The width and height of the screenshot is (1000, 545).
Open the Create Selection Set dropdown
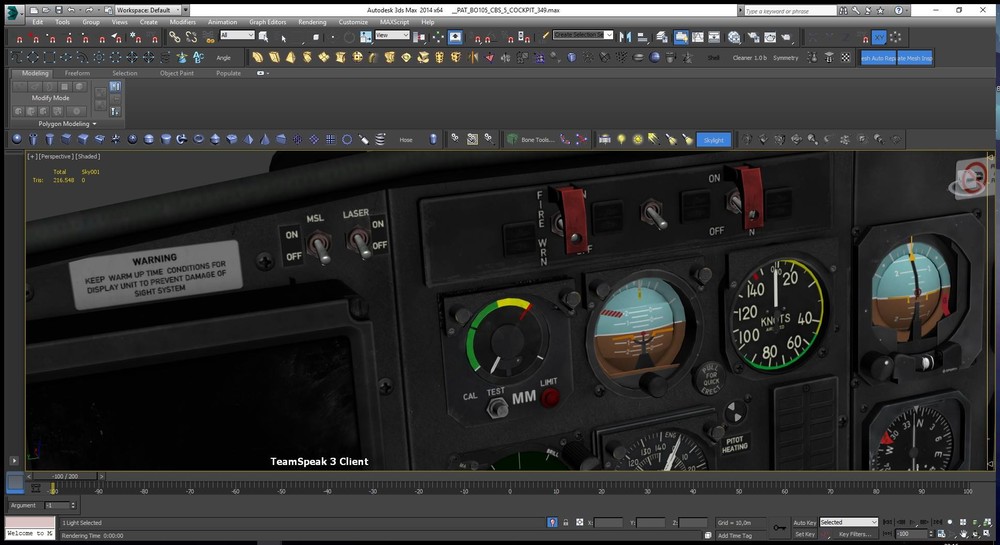(584, 35)
